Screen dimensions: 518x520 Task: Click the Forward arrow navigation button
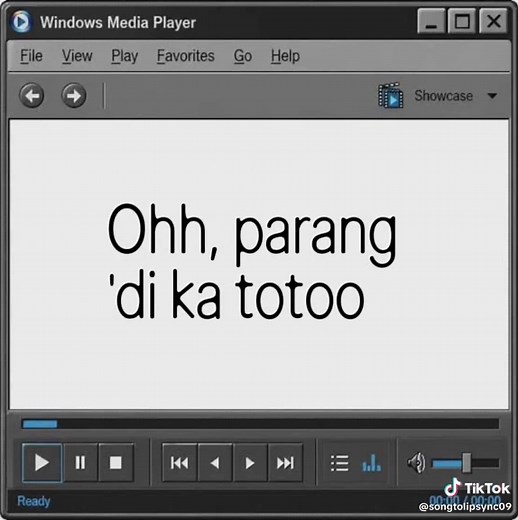click(74, 96)
